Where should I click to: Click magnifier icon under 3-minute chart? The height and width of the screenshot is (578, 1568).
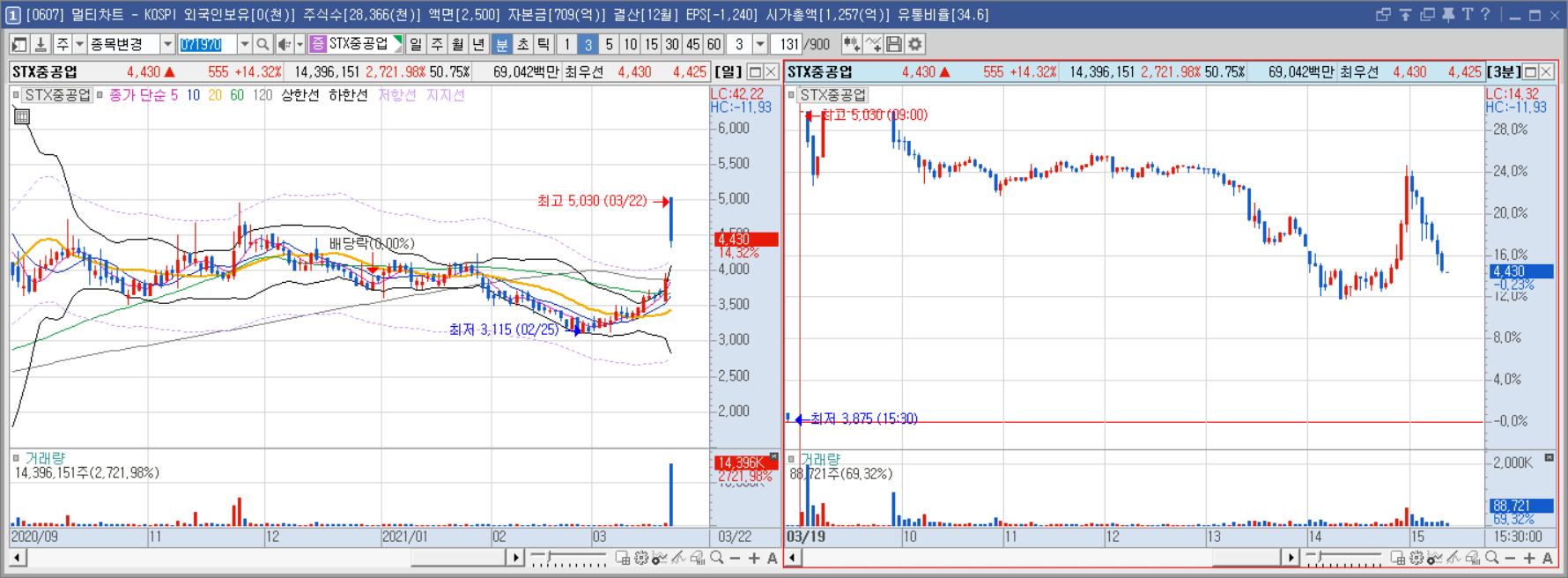point(1491,558)
